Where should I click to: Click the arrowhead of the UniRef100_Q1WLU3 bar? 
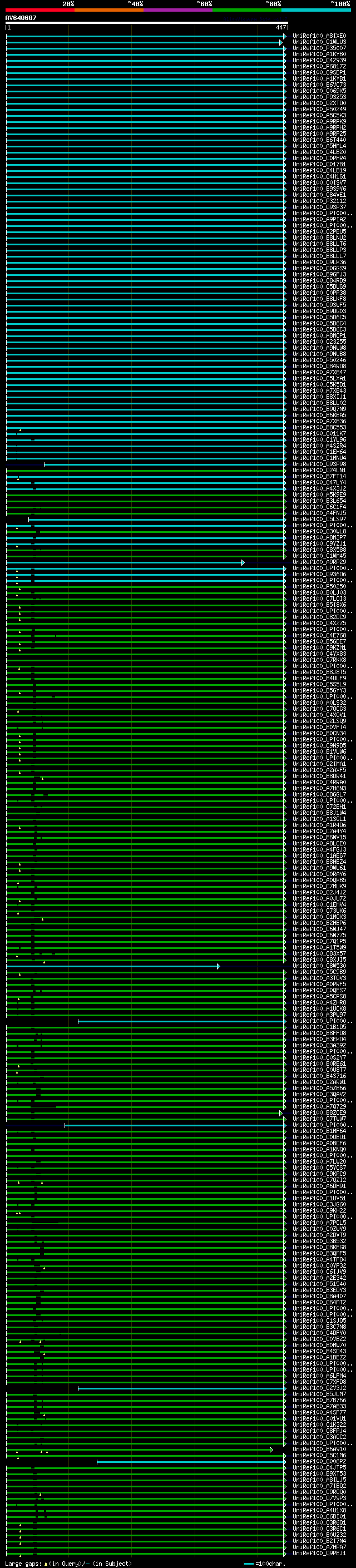coord(280,43)
